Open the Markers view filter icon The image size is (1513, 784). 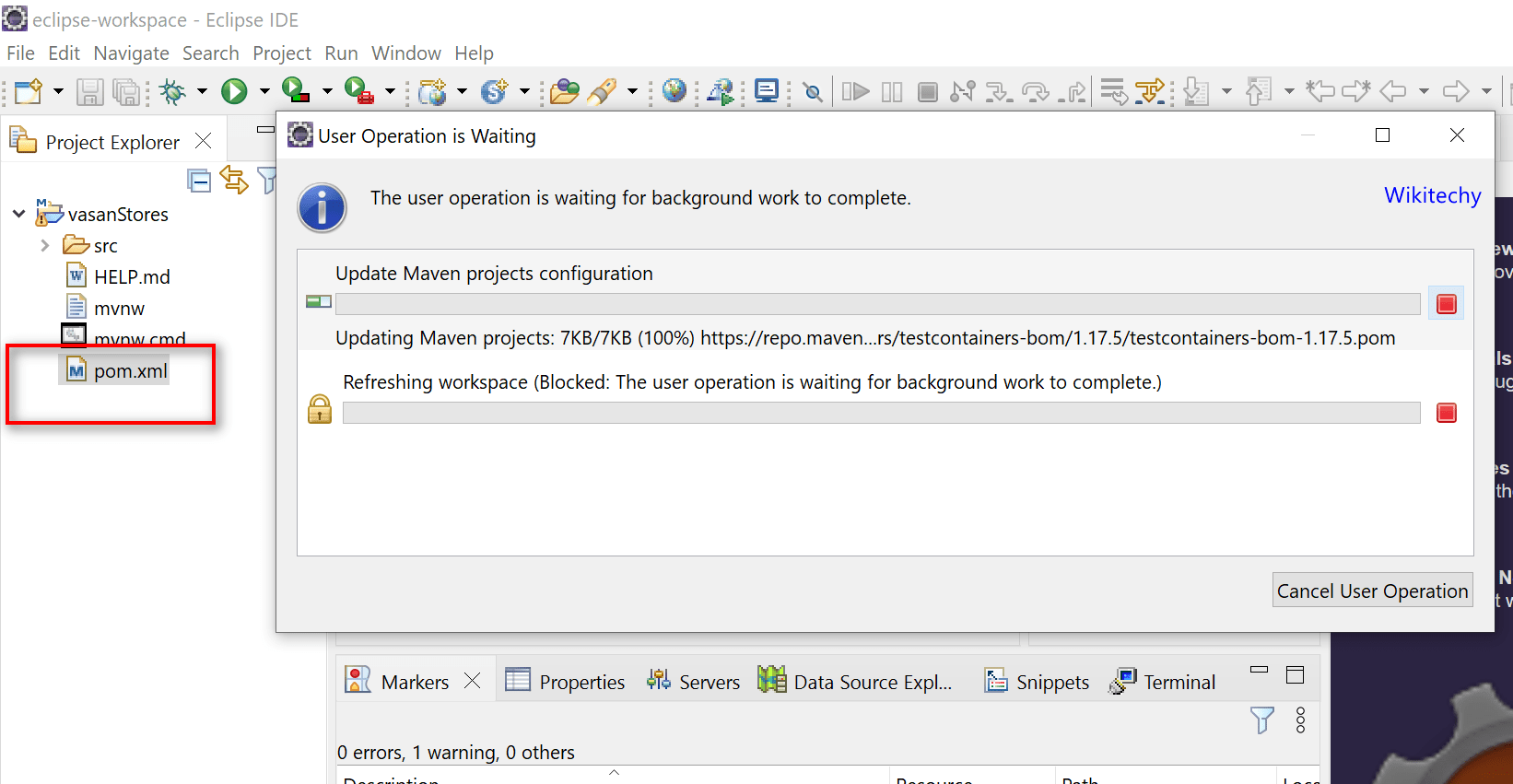[x=1262, y=720]
